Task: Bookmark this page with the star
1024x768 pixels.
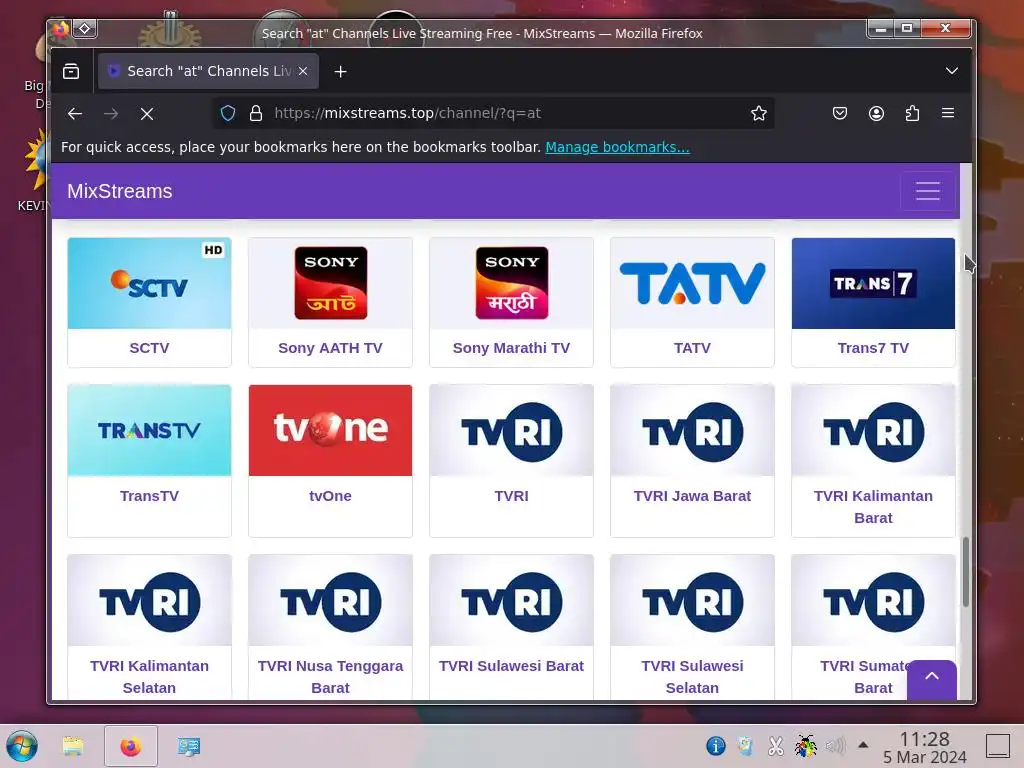Action: pyautogui.click(x=759, y=114)
